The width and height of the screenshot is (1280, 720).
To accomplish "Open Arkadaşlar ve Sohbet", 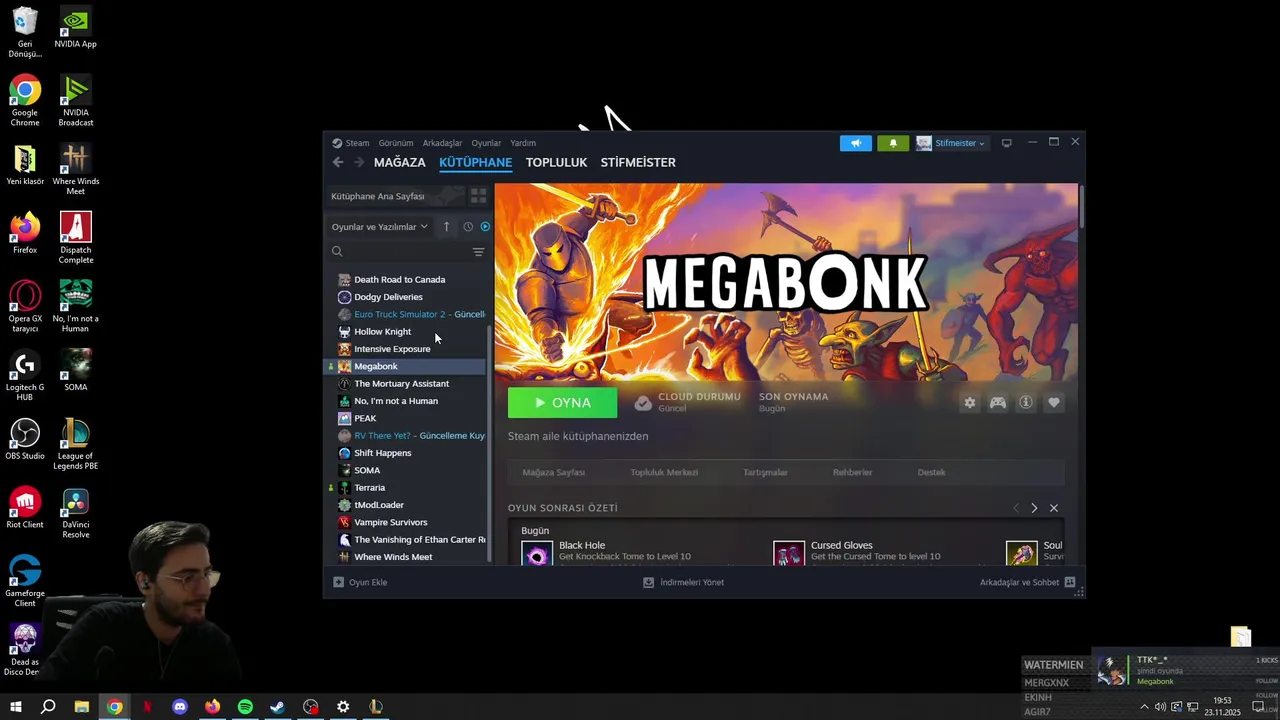I will pos(1027,582).
